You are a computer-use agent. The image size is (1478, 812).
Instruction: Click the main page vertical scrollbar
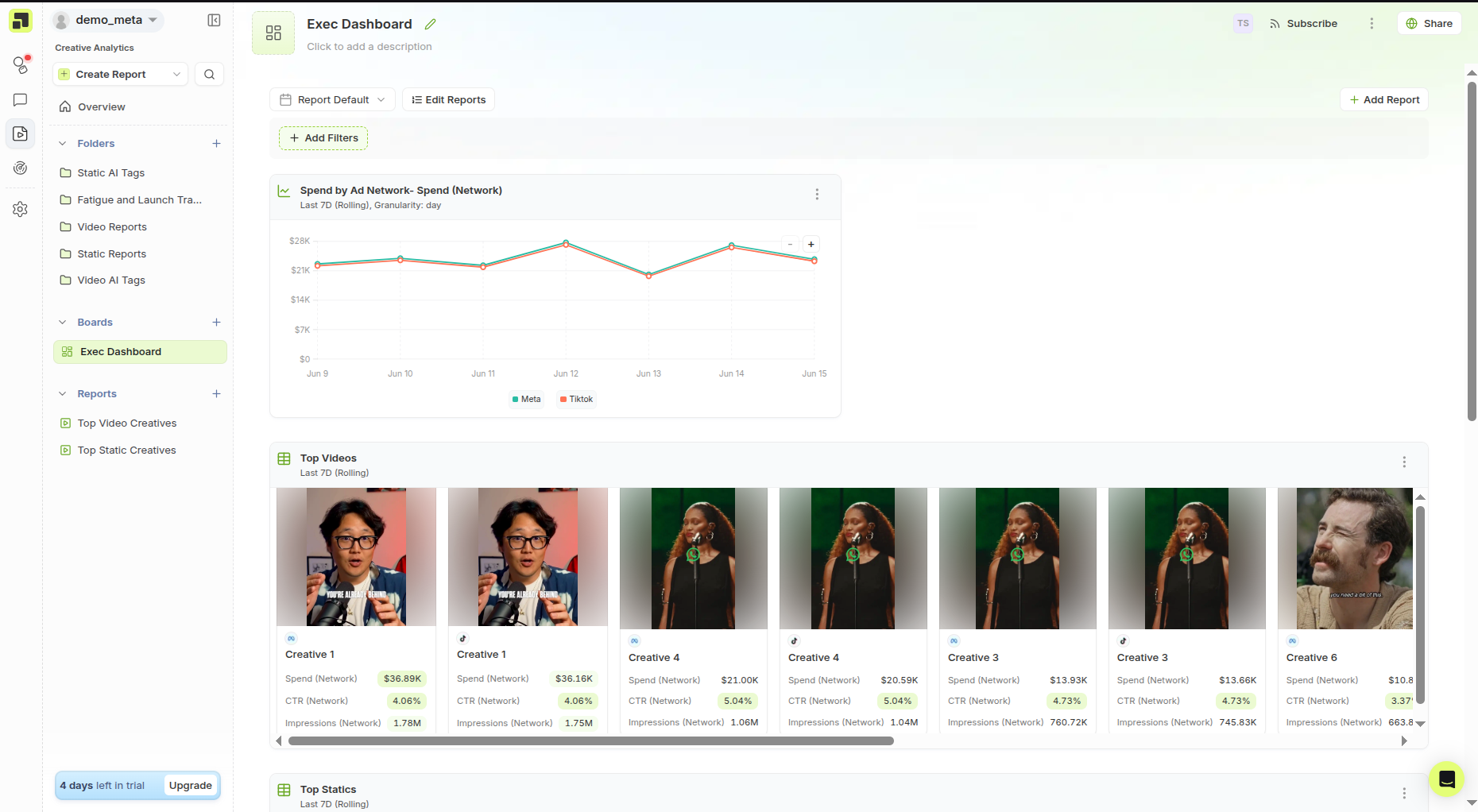coord(1472,250)
